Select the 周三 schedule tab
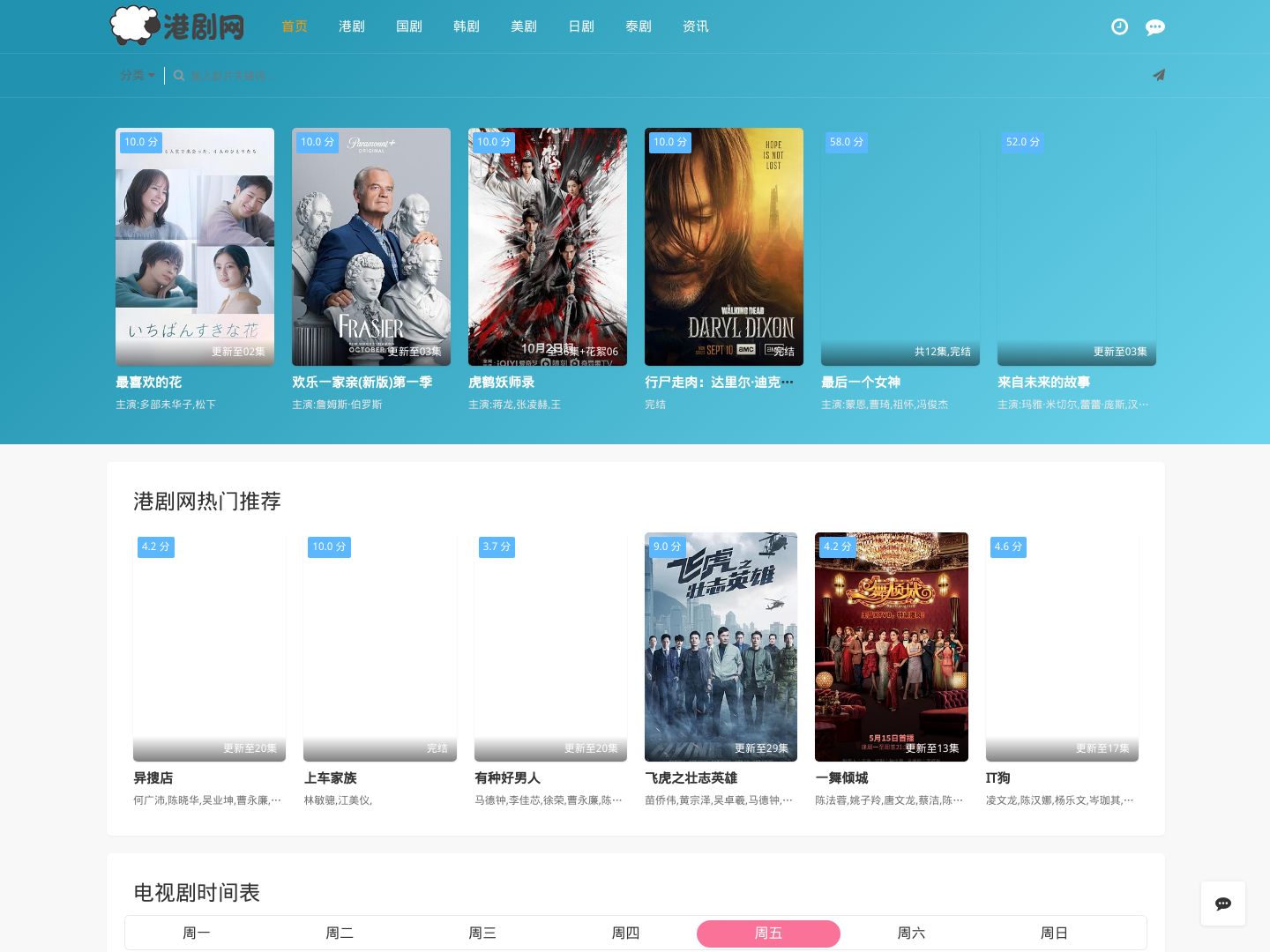Viewport: 1270px width, 952px height. 482,933
